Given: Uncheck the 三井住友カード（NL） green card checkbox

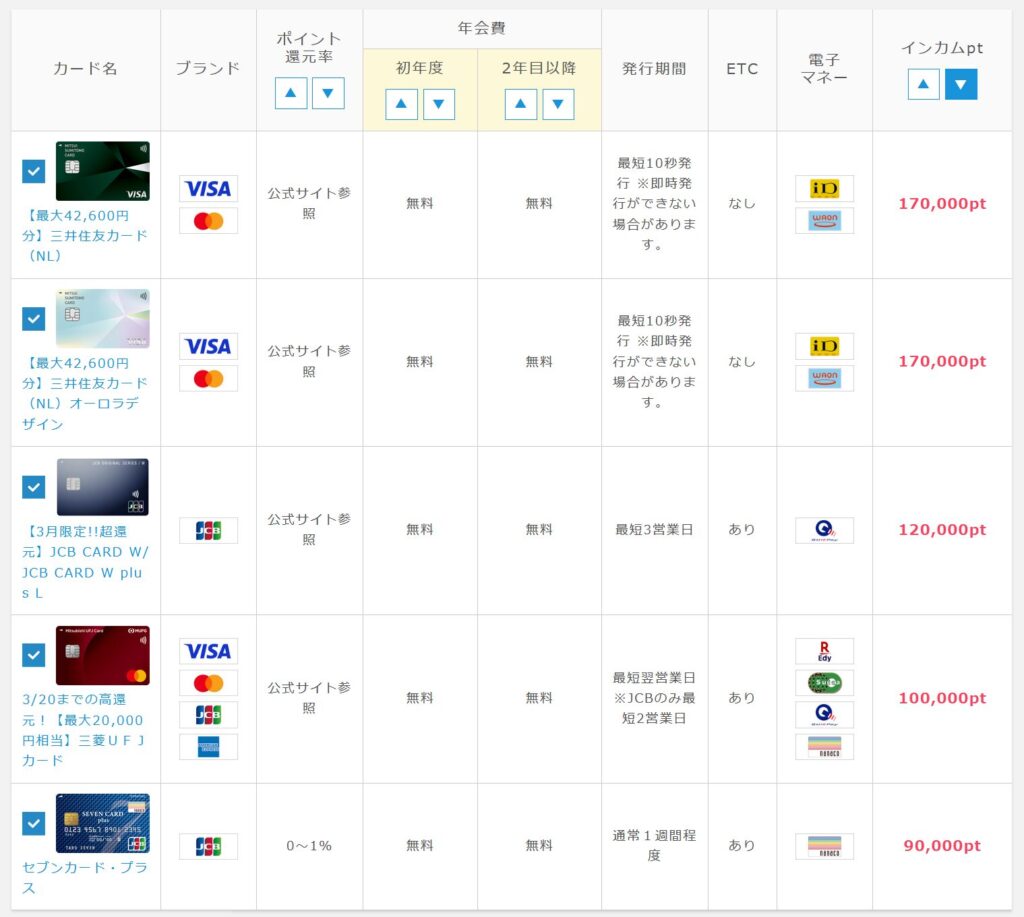Looking at the screenshot, I should (x=34, y=171).
